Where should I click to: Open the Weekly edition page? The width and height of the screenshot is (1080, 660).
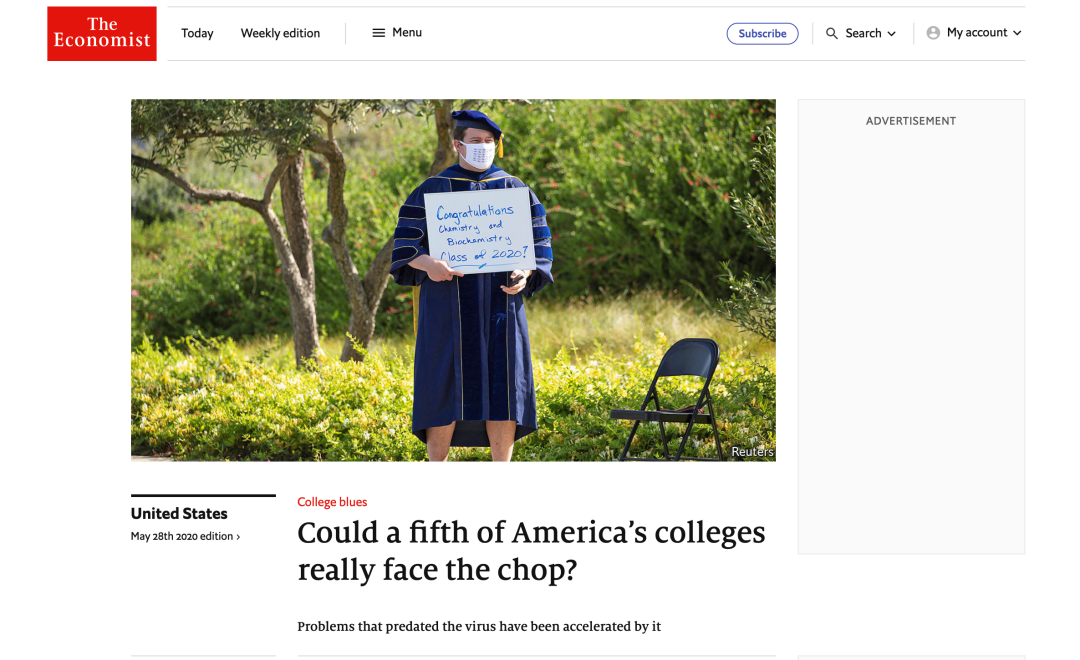[x=280, y=33]
